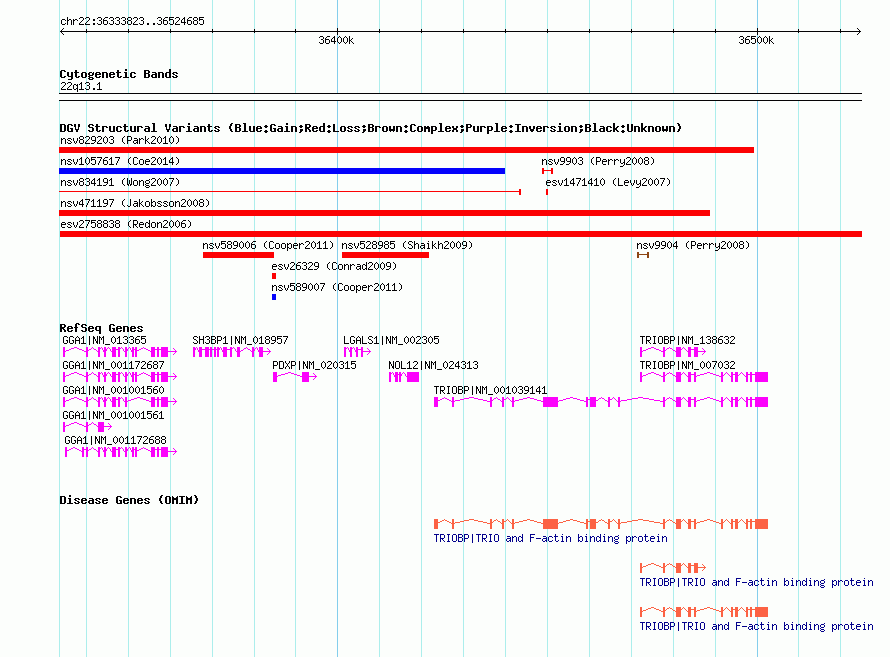Image resolution: width=890 pixels, height=657 pixels.
Task: Click the DGV Structural Variants track title
Action: [x=371, y=128]
